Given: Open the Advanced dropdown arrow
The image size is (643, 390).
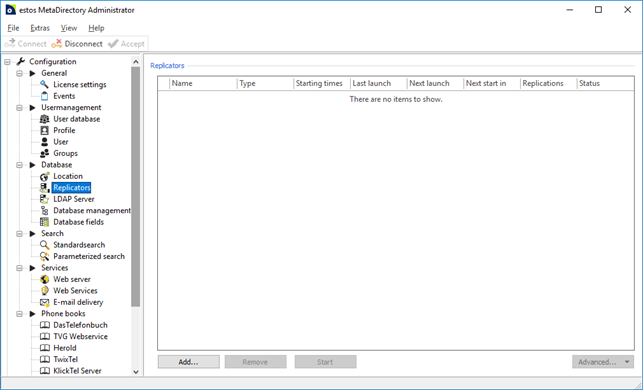Looking at the screenshot, I should (x=627, y=362).
